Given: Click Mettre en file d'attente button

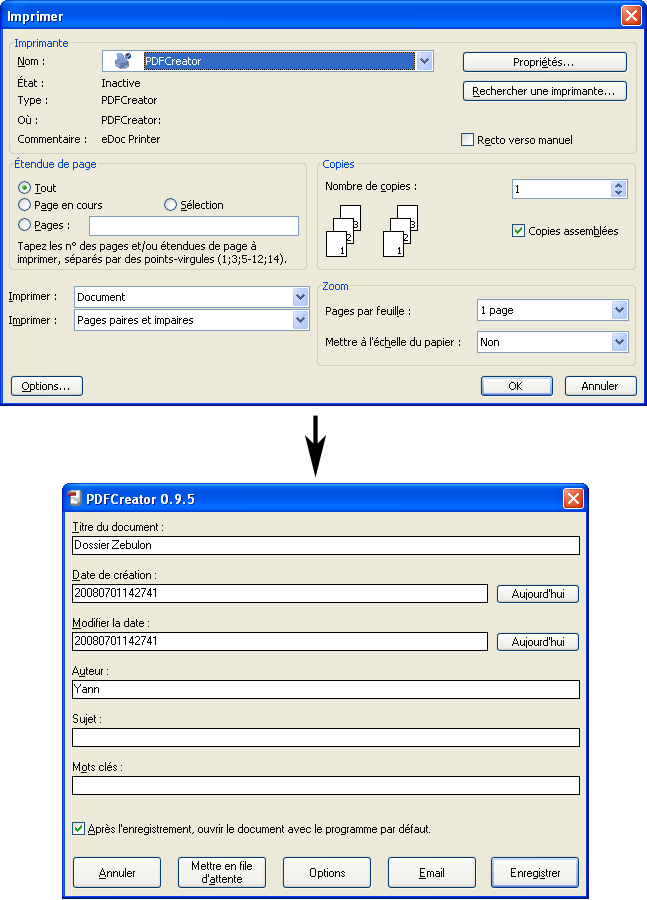Looking at the screenshot, I should tap(222, 872).
